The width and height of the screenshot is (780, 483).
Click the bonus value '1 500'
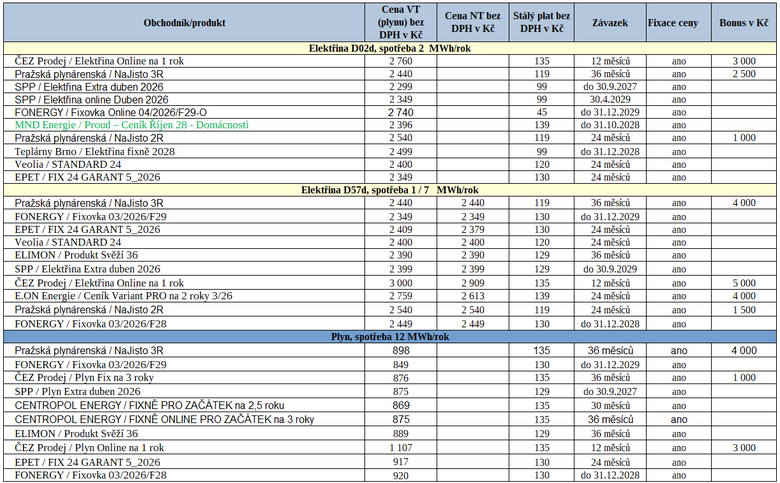[744, 310]
